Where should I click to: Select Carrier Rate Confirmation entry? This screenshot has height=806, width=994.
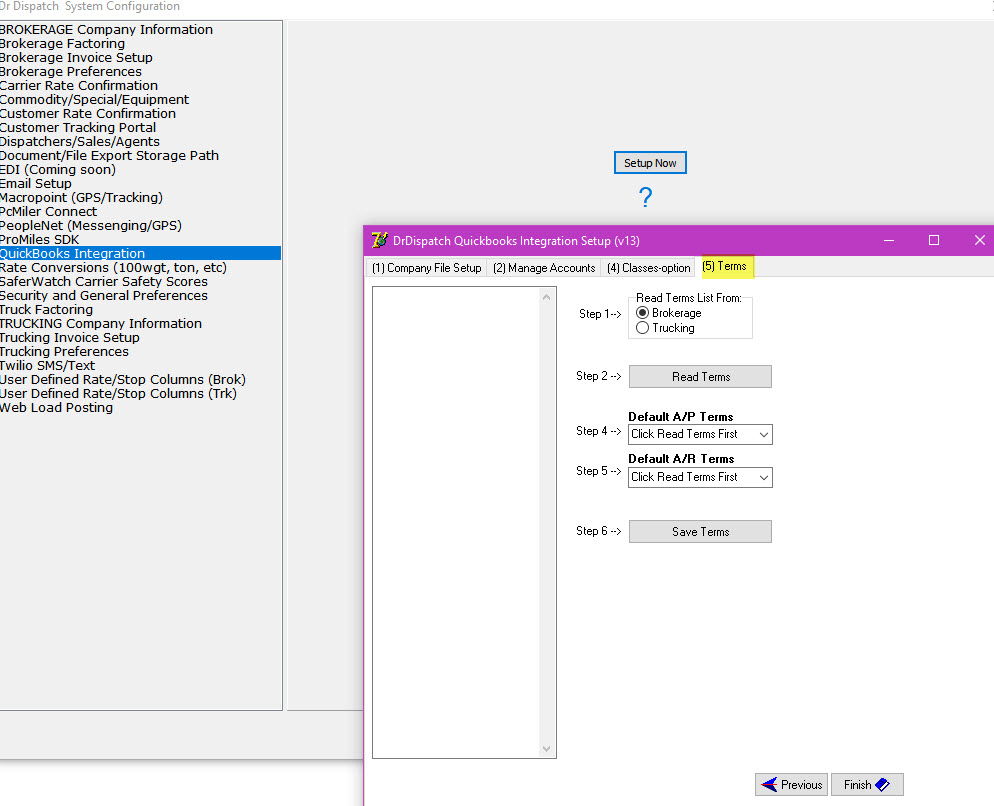pyautogui.click(x=79, y=86)
